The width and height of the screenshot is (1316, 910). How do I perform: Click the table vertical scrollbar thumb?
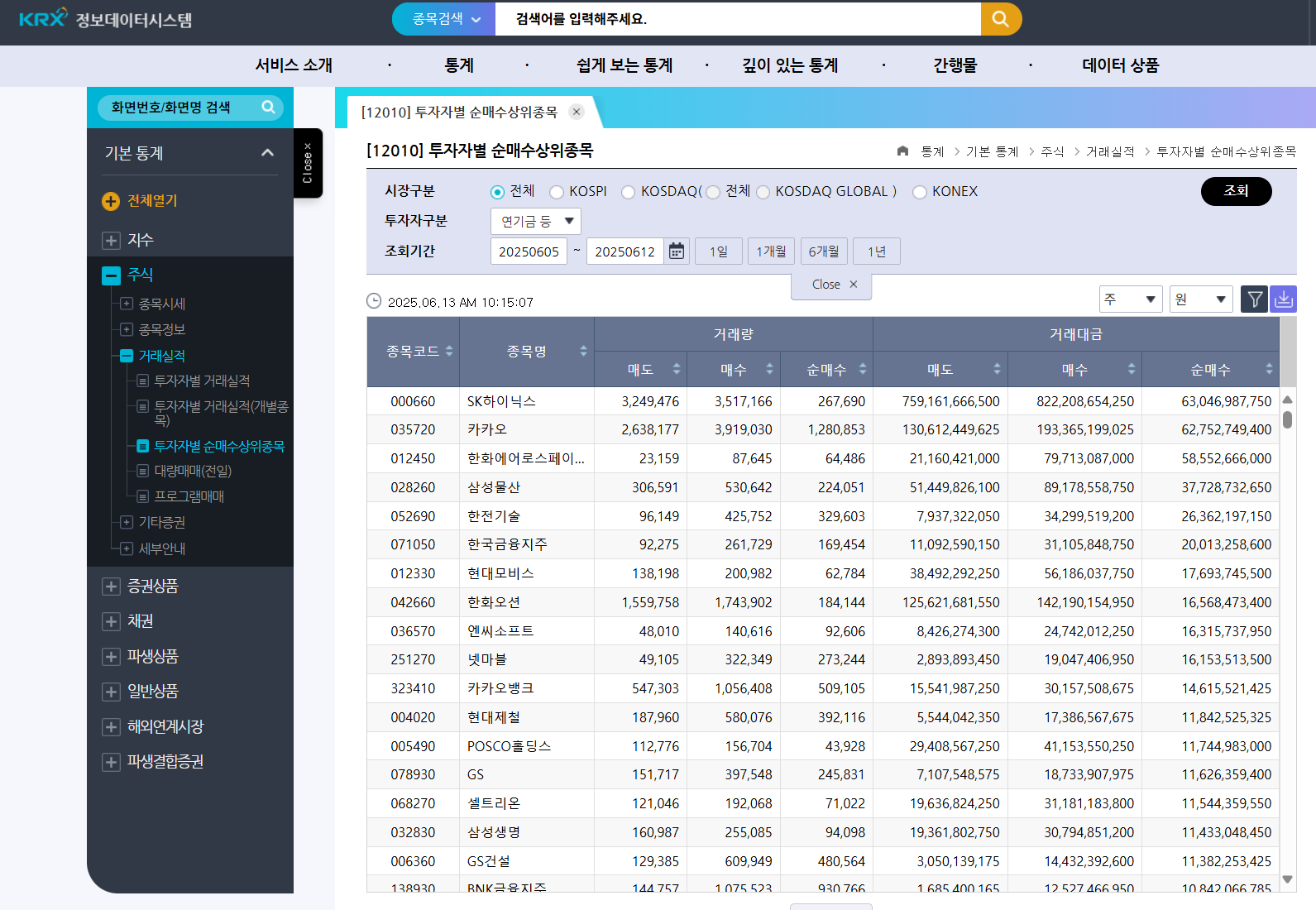click(1288, 419)
